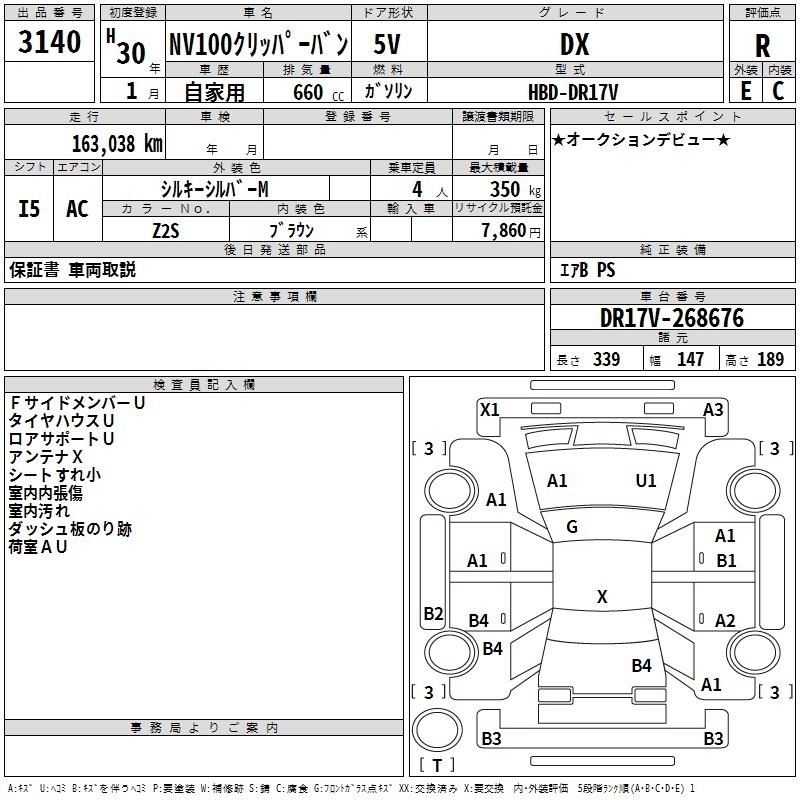Click the "注意事項欄" section header
The image size is (800, 800).
(x=275, y=296)
